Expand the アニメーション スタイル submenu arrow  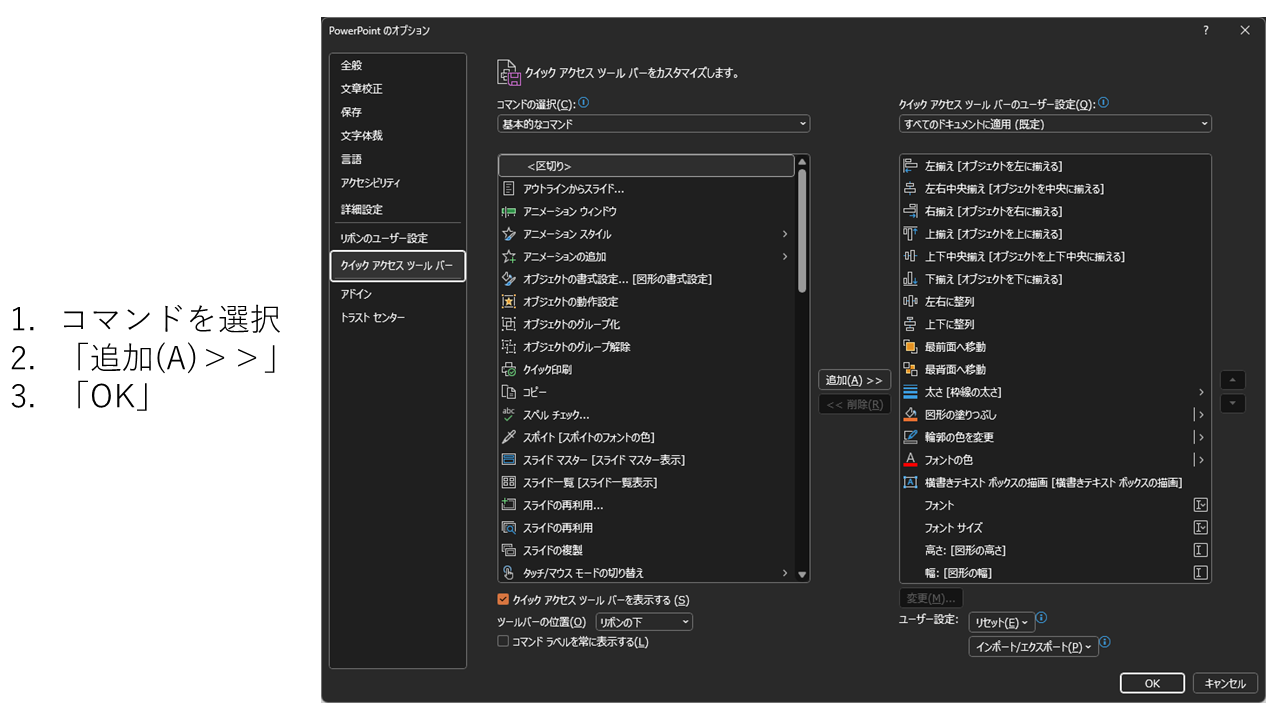click(x=785, y=234)
